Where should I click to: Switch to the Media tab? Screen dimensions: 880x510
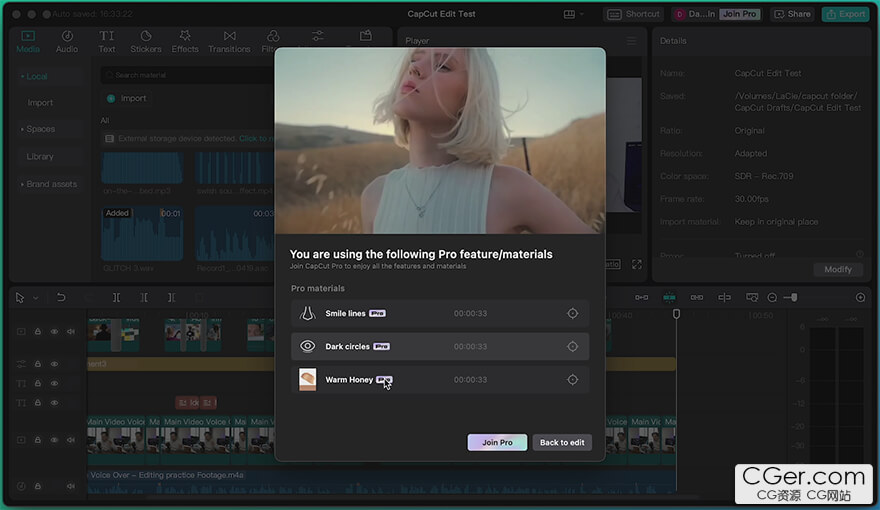pyautogui.click(x=28, y=42)
